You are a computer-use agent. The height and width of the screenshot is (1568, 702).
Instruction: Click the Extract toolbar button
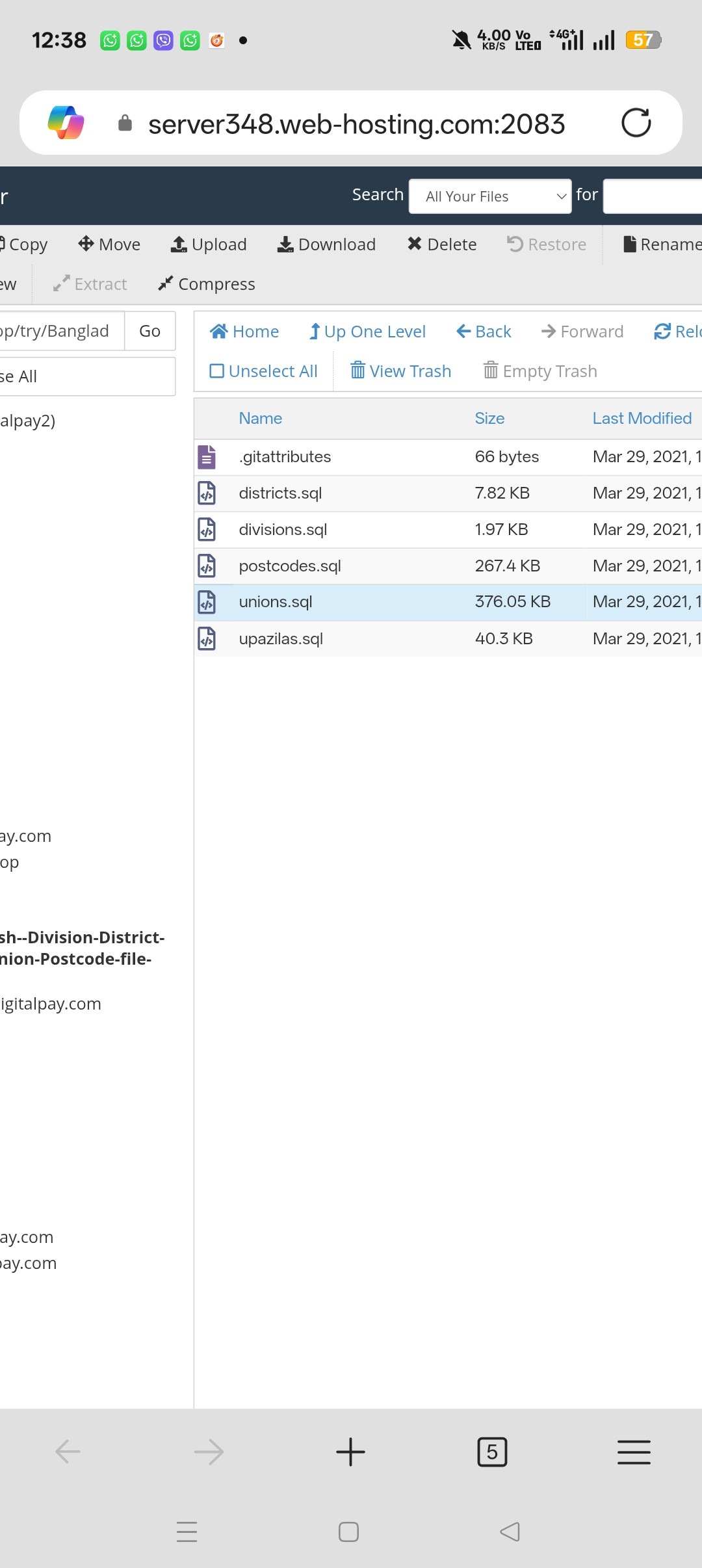click(90, 284)
